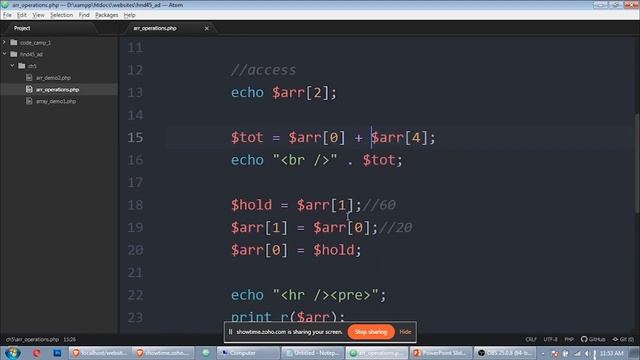
Task: Click the //60 comment on line 18
Action: click(x=379, y=205)
